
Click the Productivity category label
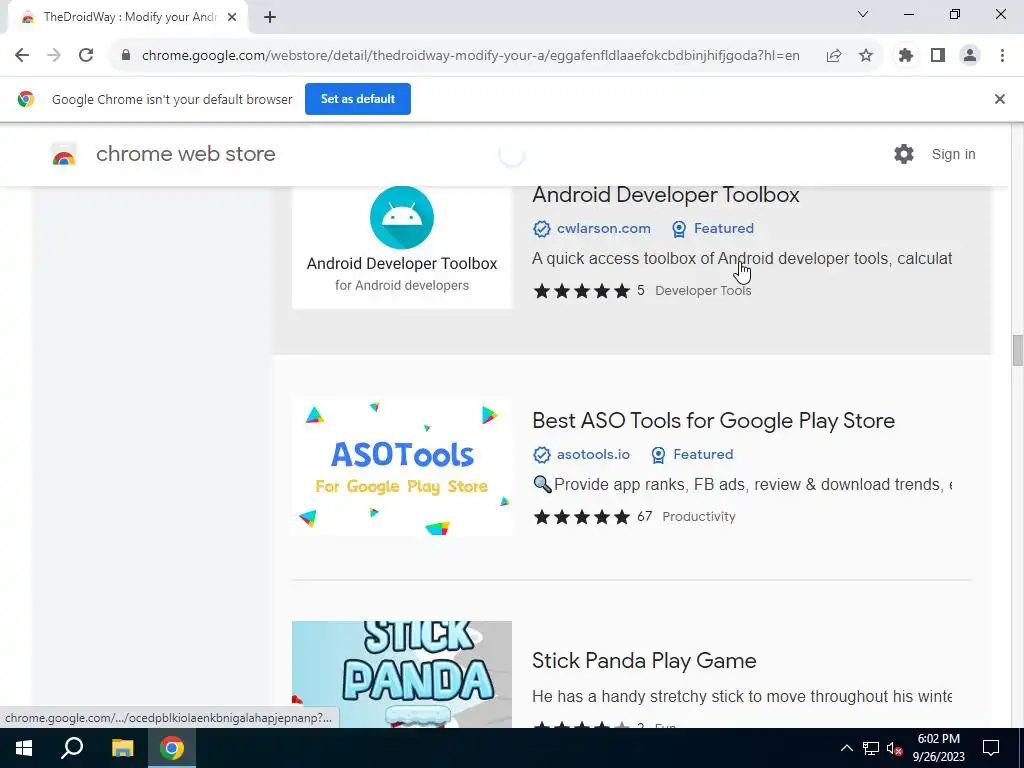(x=699, y=517)
